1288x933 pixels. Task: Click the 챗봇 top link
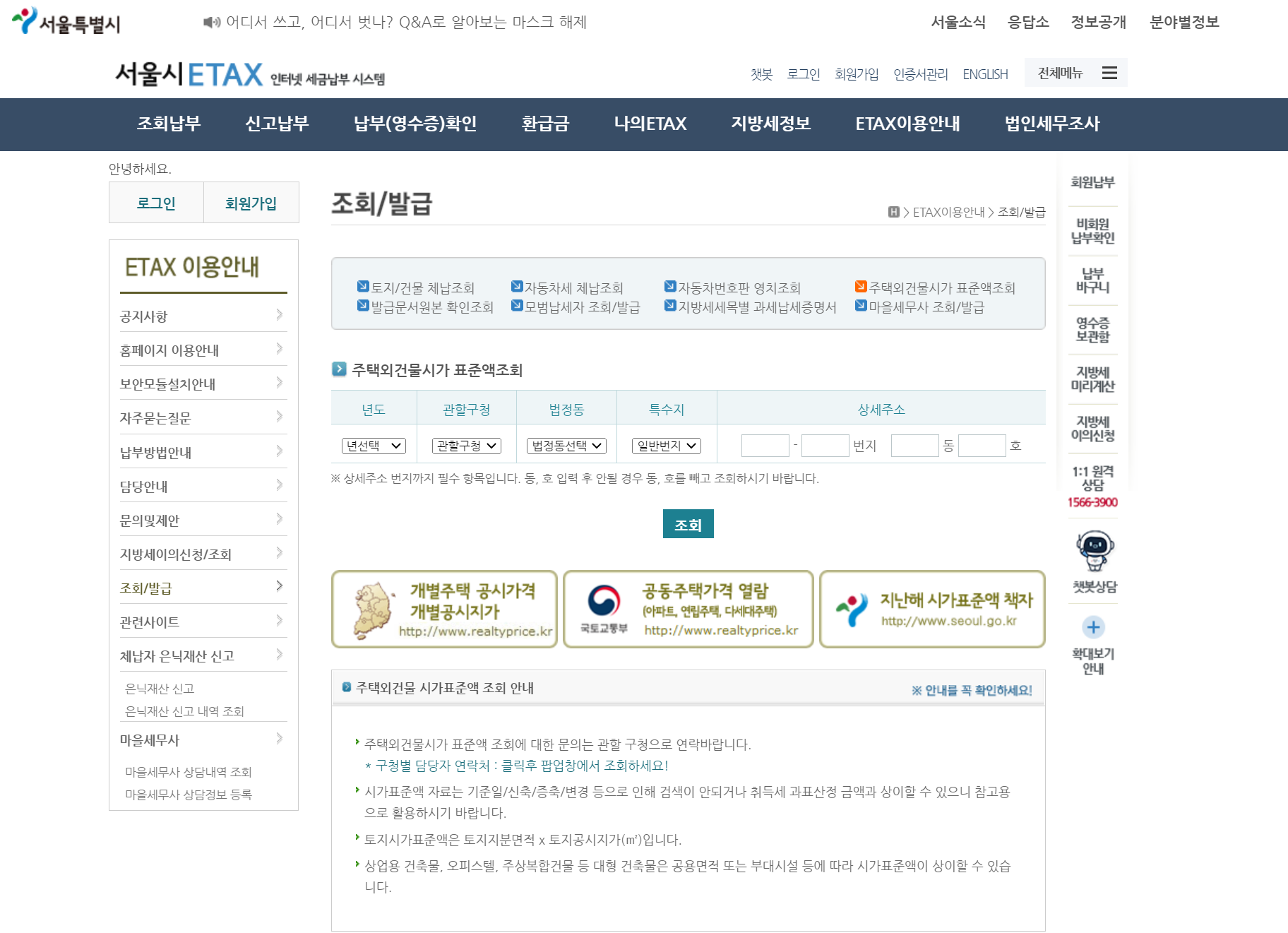pos(761,74)
